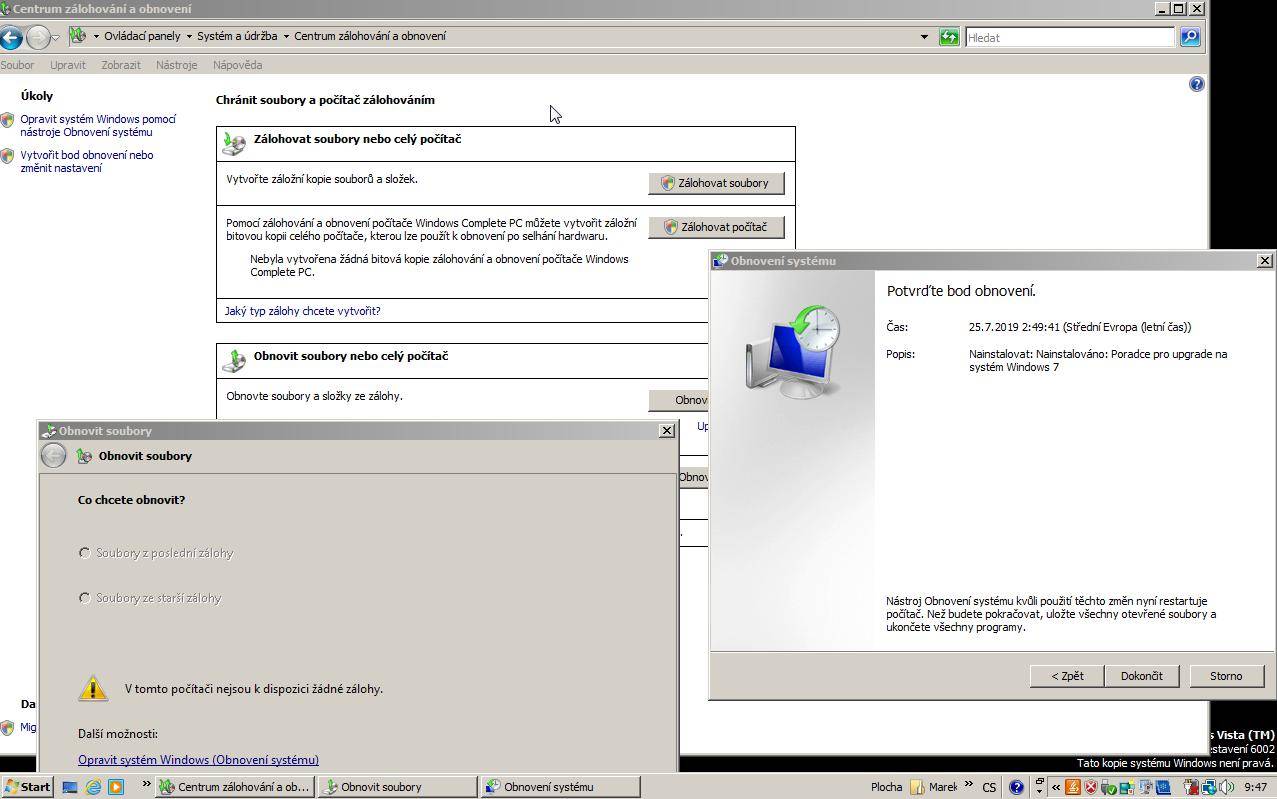Close the Obnovení systému dialog
The height and width of the screenshot is (799, 1277).
tap(1264, 260)
